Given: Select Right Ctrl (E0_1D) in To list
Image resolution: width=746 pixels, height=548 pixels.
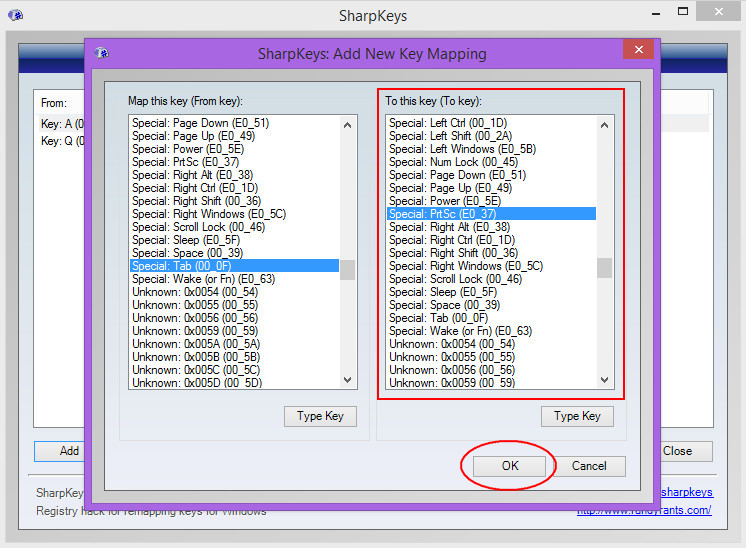Looking at the screenshot, I should [x=491, y=240].
